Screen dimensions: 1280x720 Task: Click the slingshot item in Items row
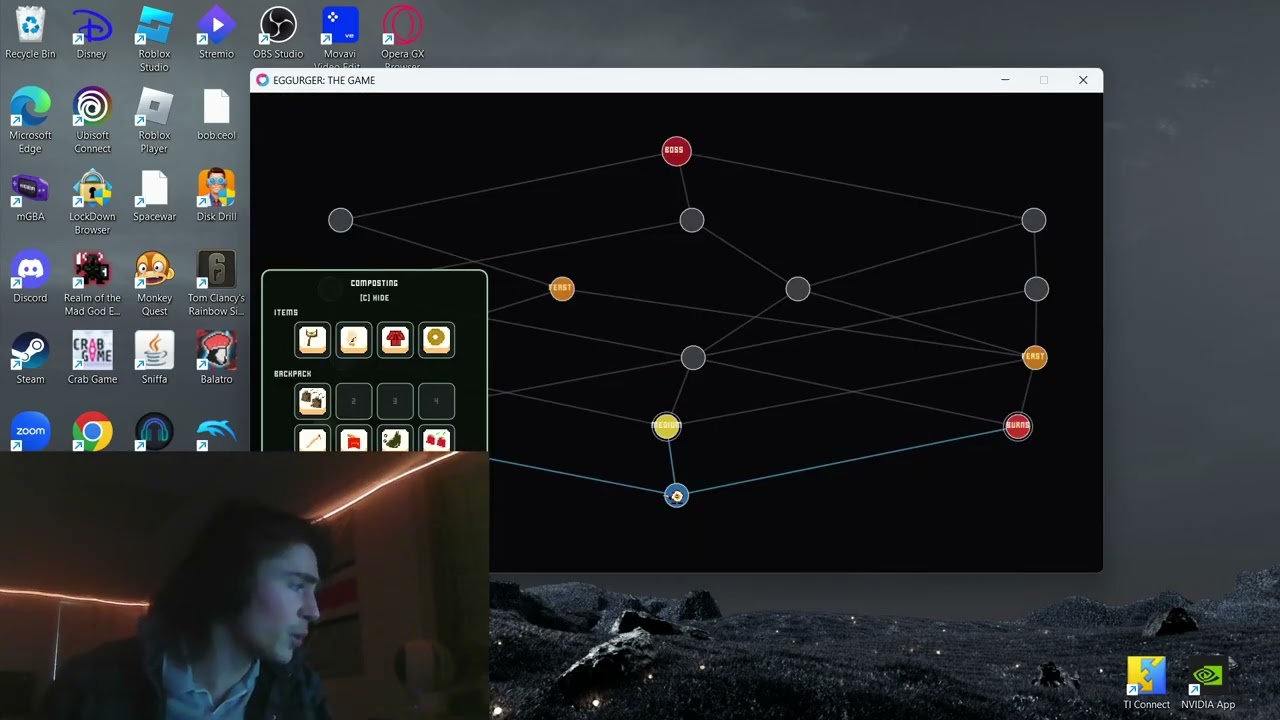[x=313, y=339]
